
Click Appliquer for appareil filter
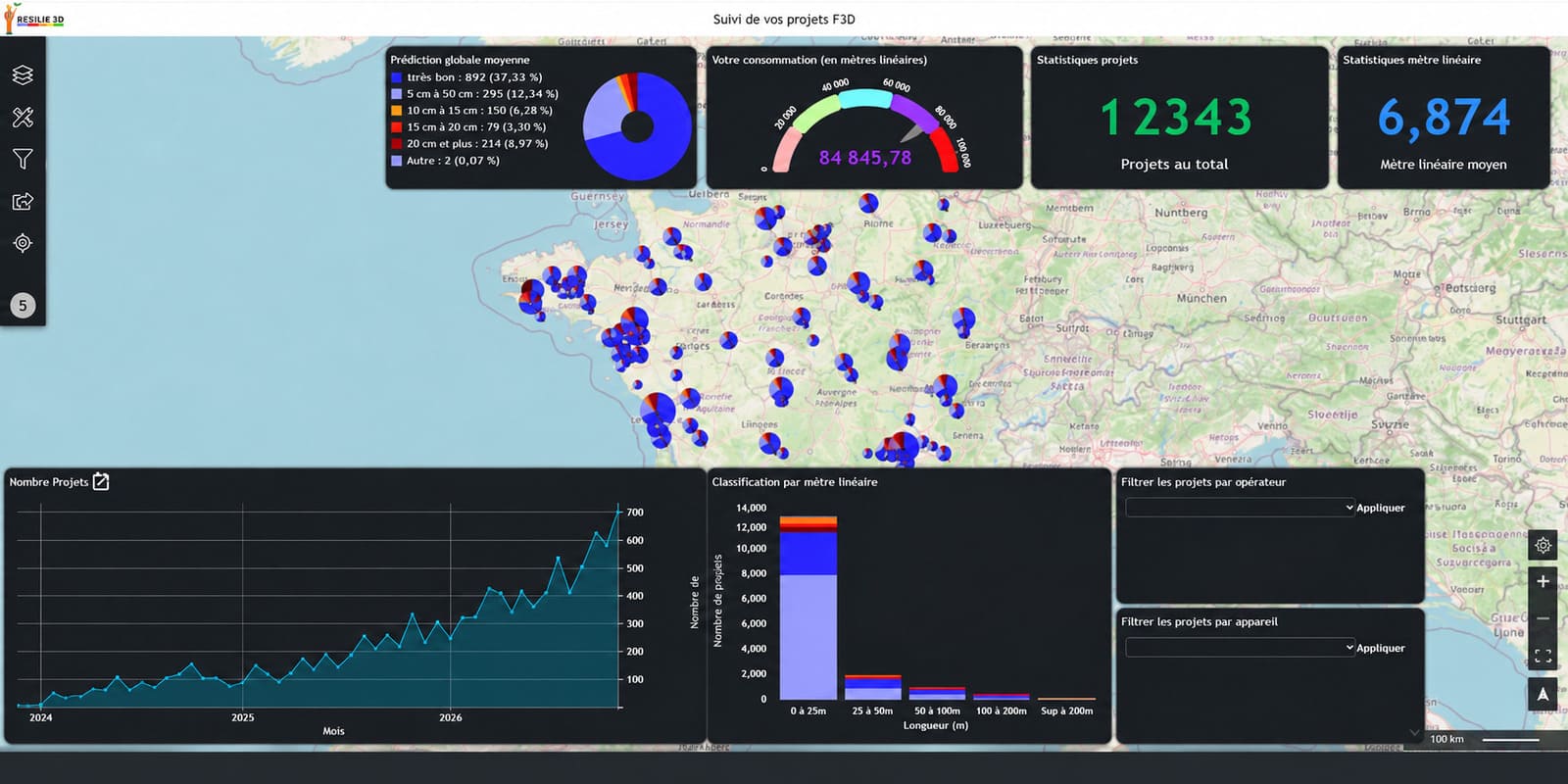pyautogui.click(x=1381, y=648)
